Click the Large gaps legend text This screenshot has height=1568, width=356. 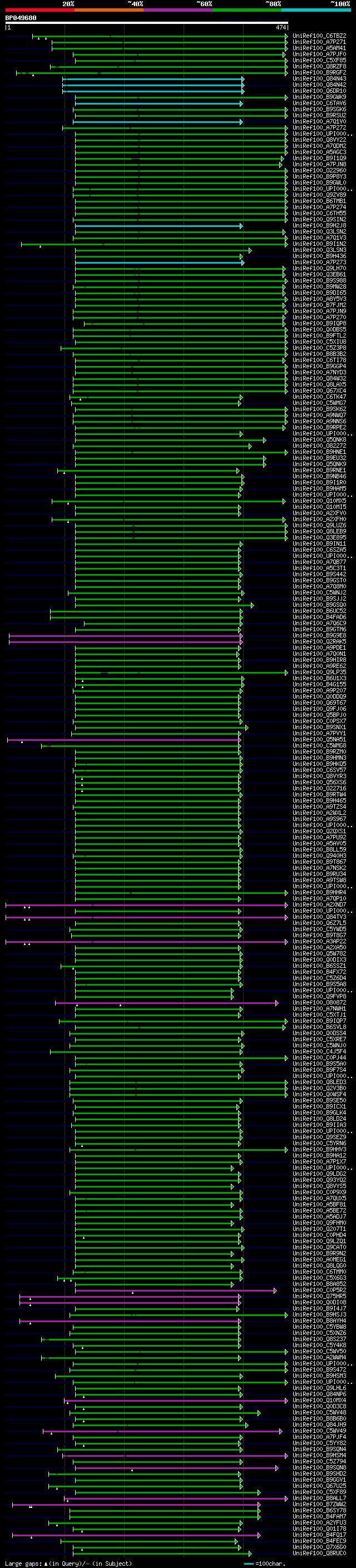(68, 1564)
